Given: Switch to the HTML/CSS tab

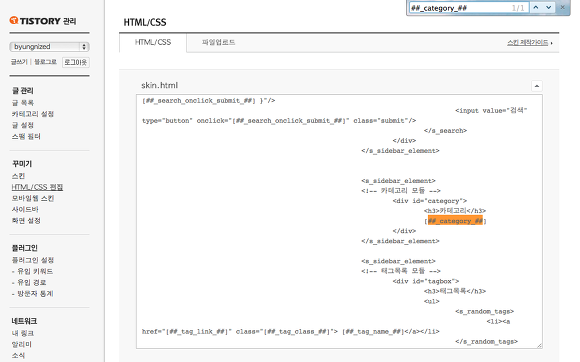Looking at the screenshot, I should click(x=153, y=42).
